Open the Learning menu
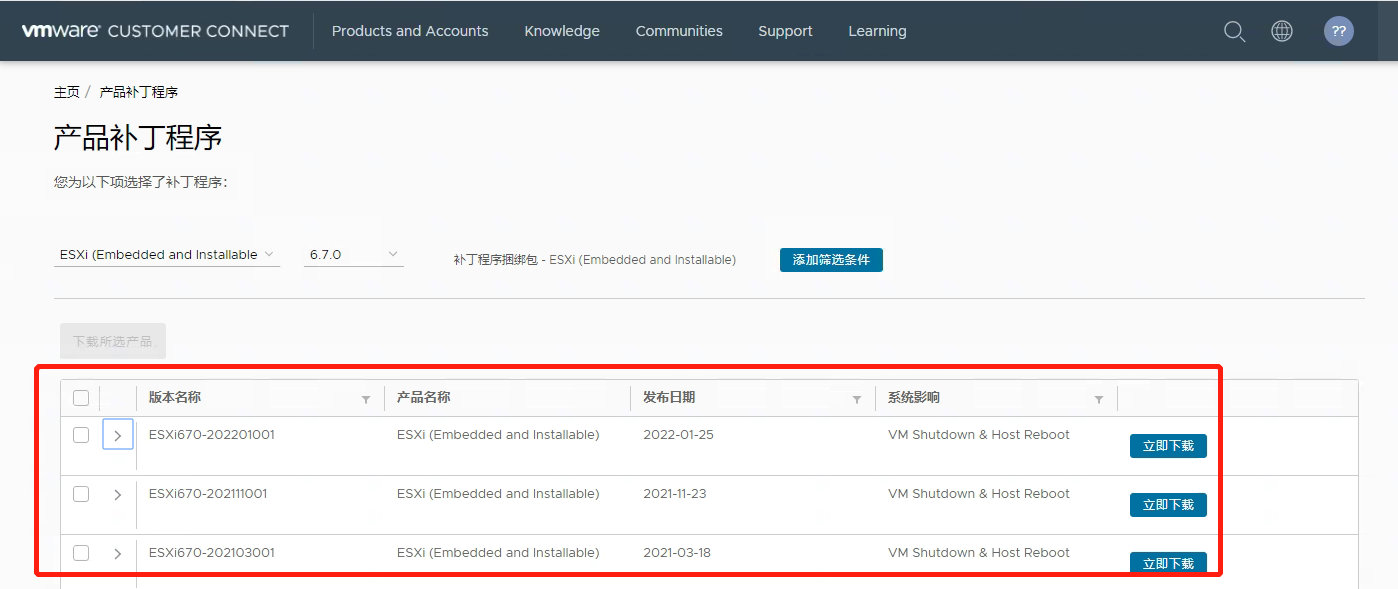The height and width of the screenshot is (589, 1398). [x=877, y=31]
